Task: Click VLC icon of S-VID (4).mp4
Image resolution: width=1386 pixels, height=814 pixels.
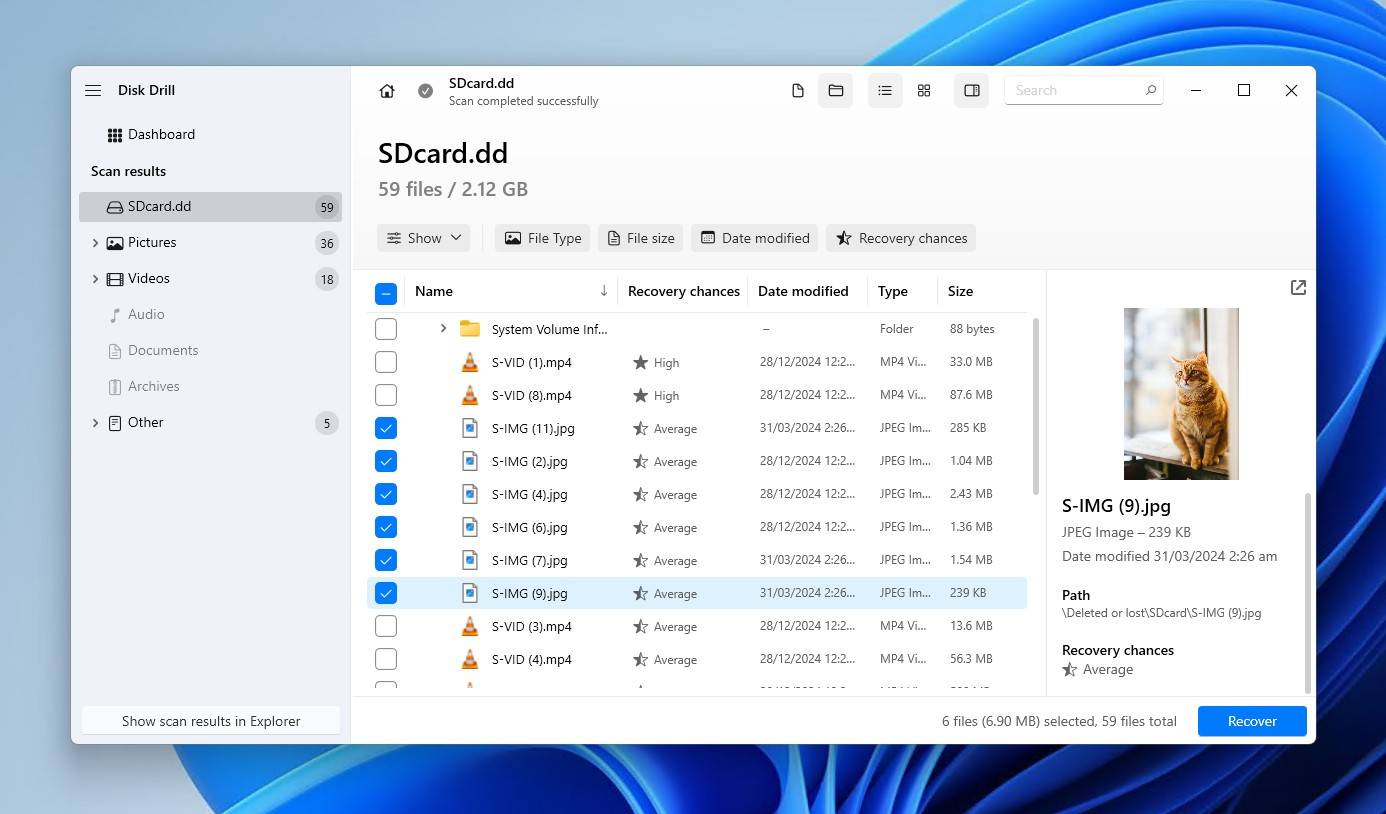Action: click(470, 659)
